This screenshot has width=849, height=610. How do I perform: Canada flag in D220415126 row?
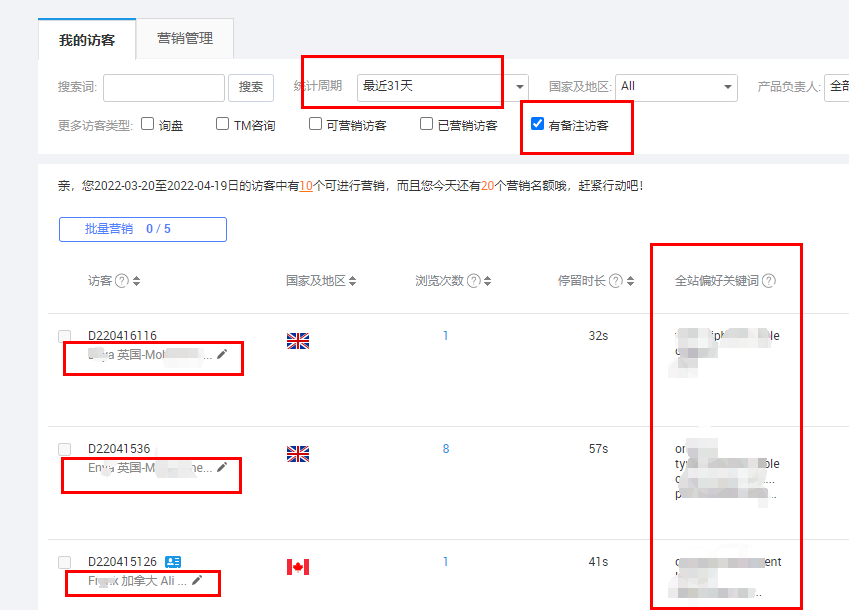pos(298,567)
